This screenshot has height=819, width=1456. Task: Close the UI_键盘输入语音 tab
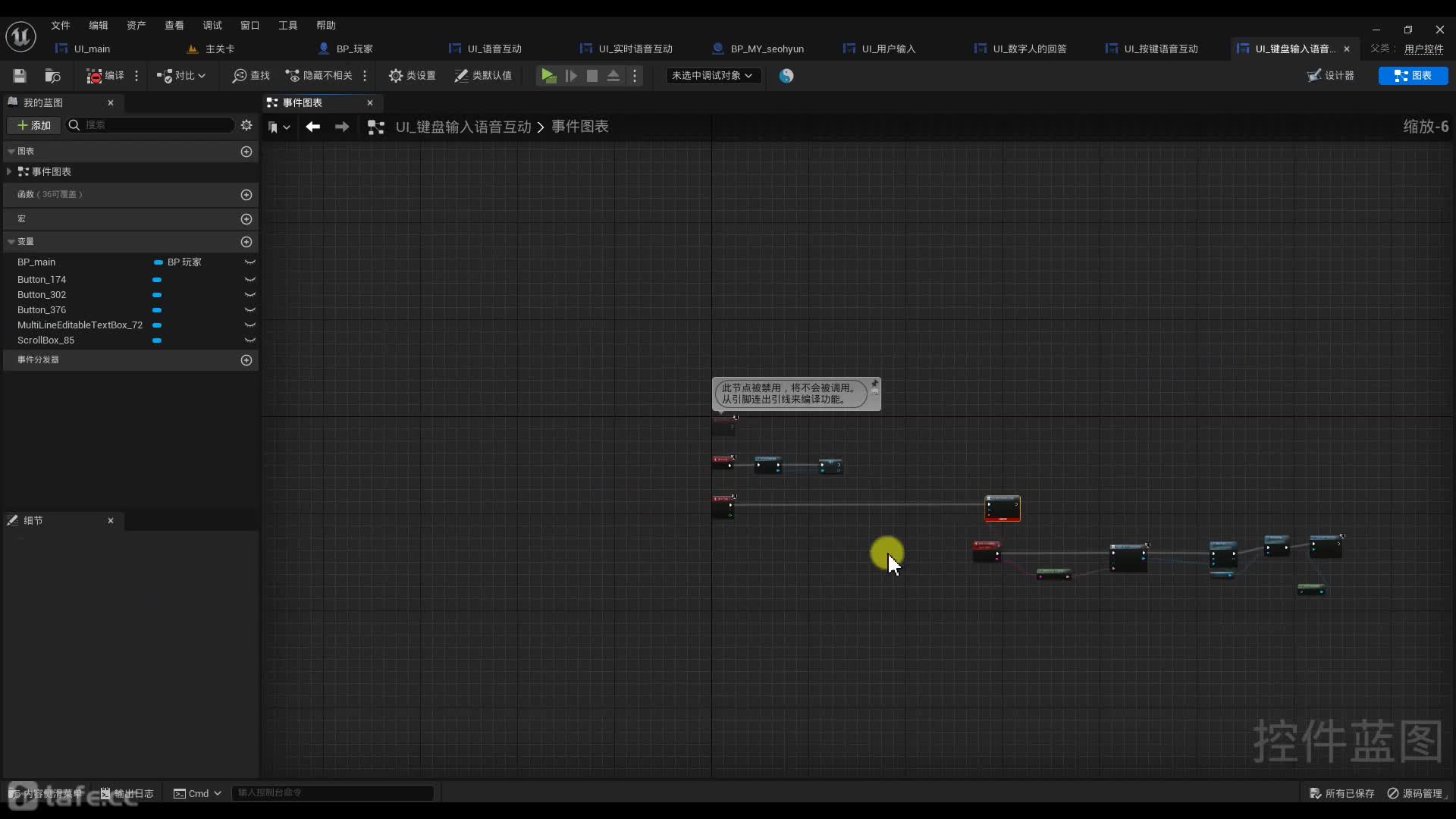click(x=1347, y=49)
